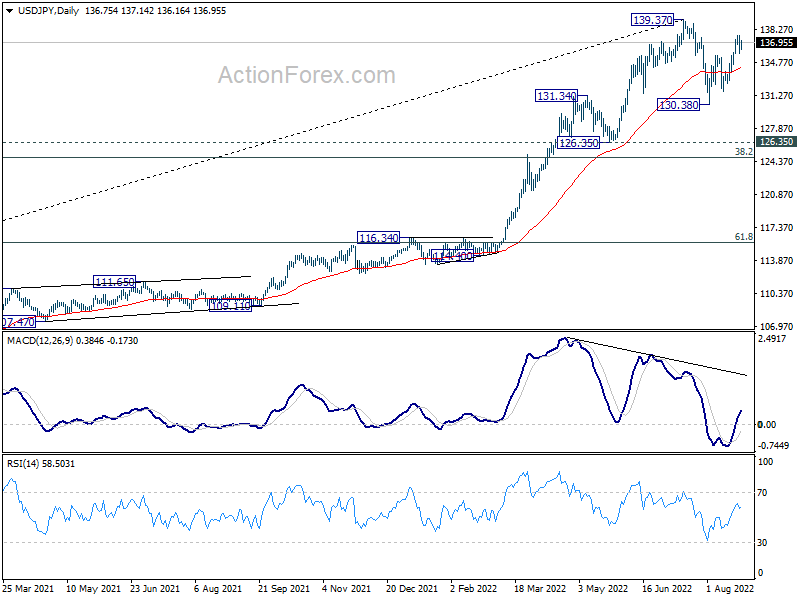The image size is (800, 600).
Task: Click the 126.350 label on the chart
Action: [x=578, y=143]
